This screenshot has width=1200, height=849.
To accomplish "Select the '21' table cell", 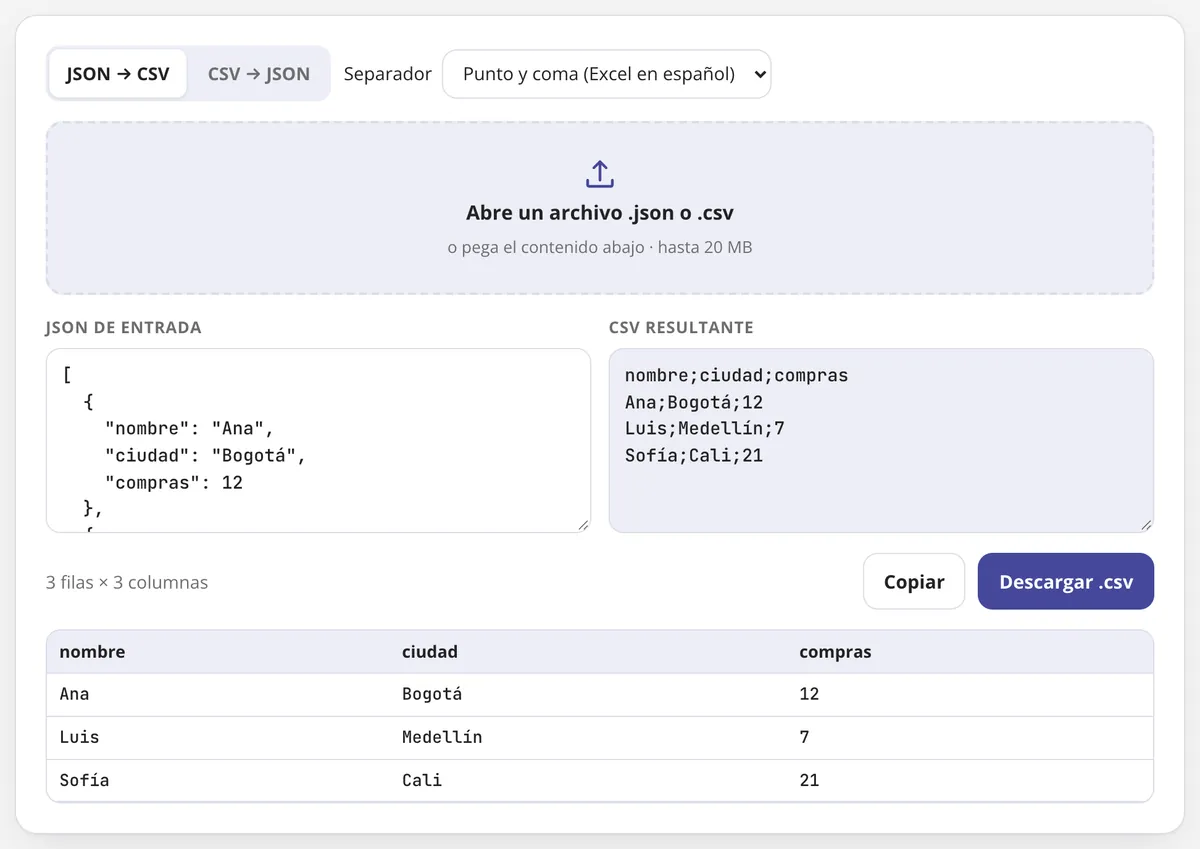I will coord(970,780).
